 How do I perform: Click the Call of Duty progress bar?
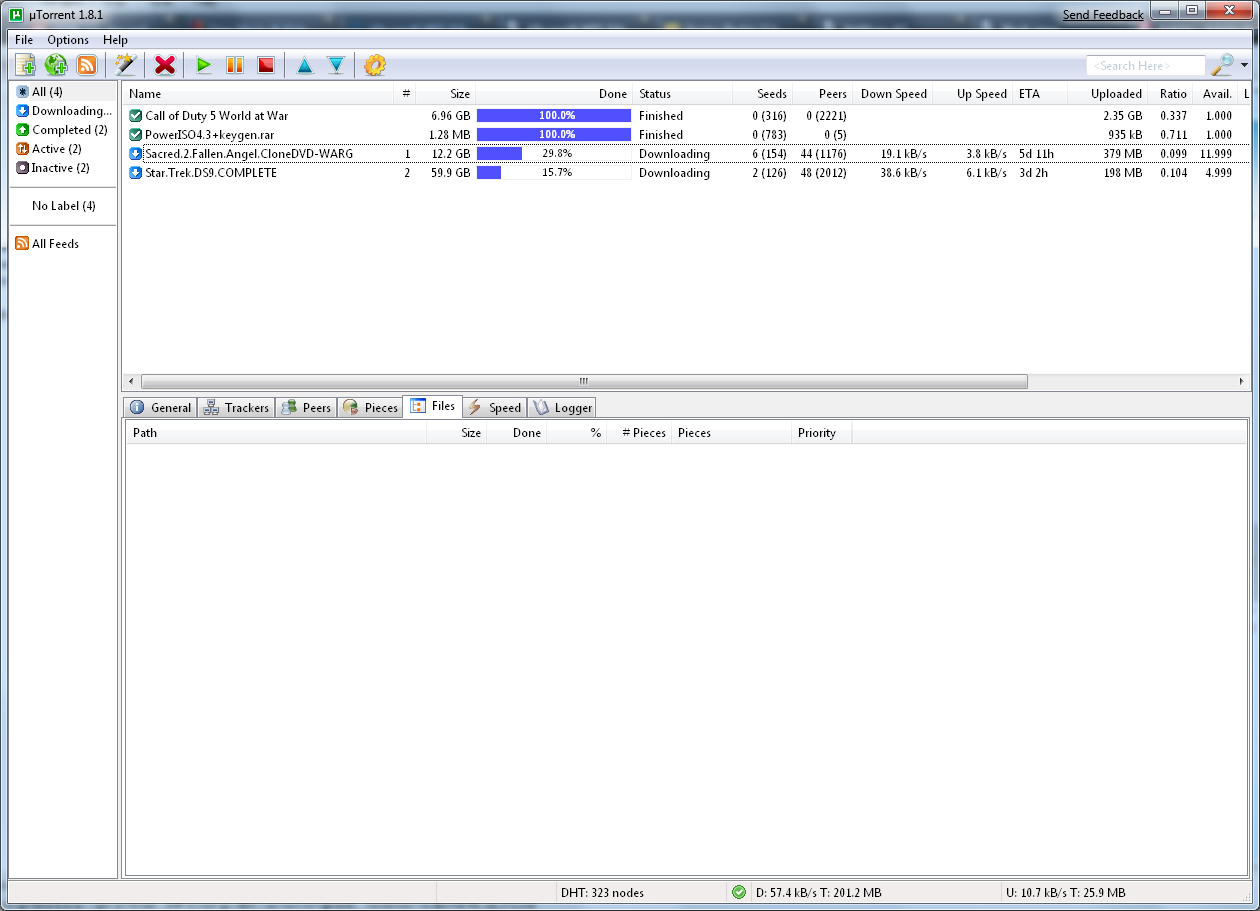click(x=554, y=116)
